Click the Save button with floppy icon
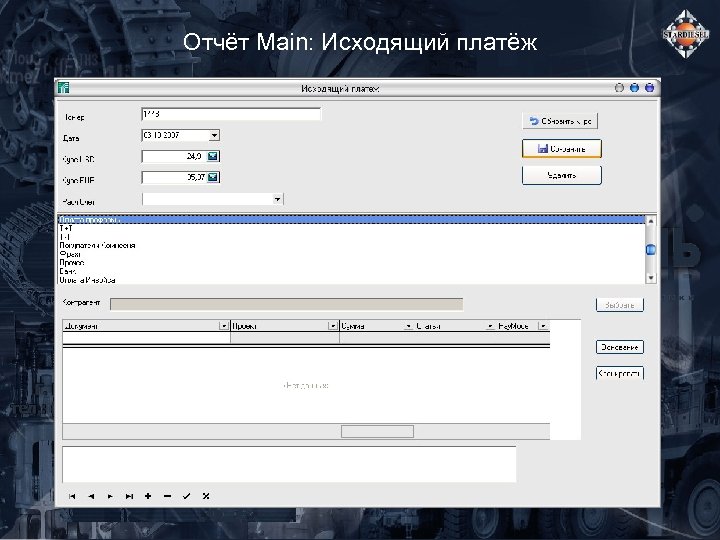 (x=562, y=149)
